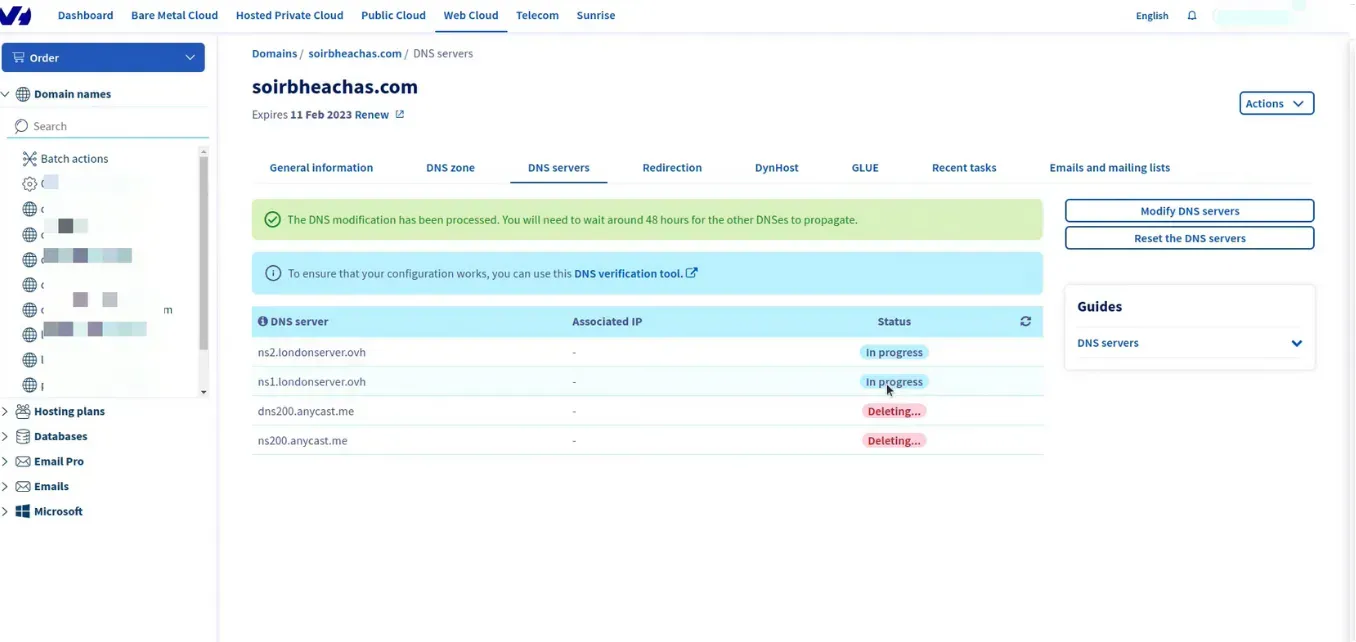Expand the Hosting plans section
Image resolution: width=1356 pixels, height=642 pixels.
5,411
